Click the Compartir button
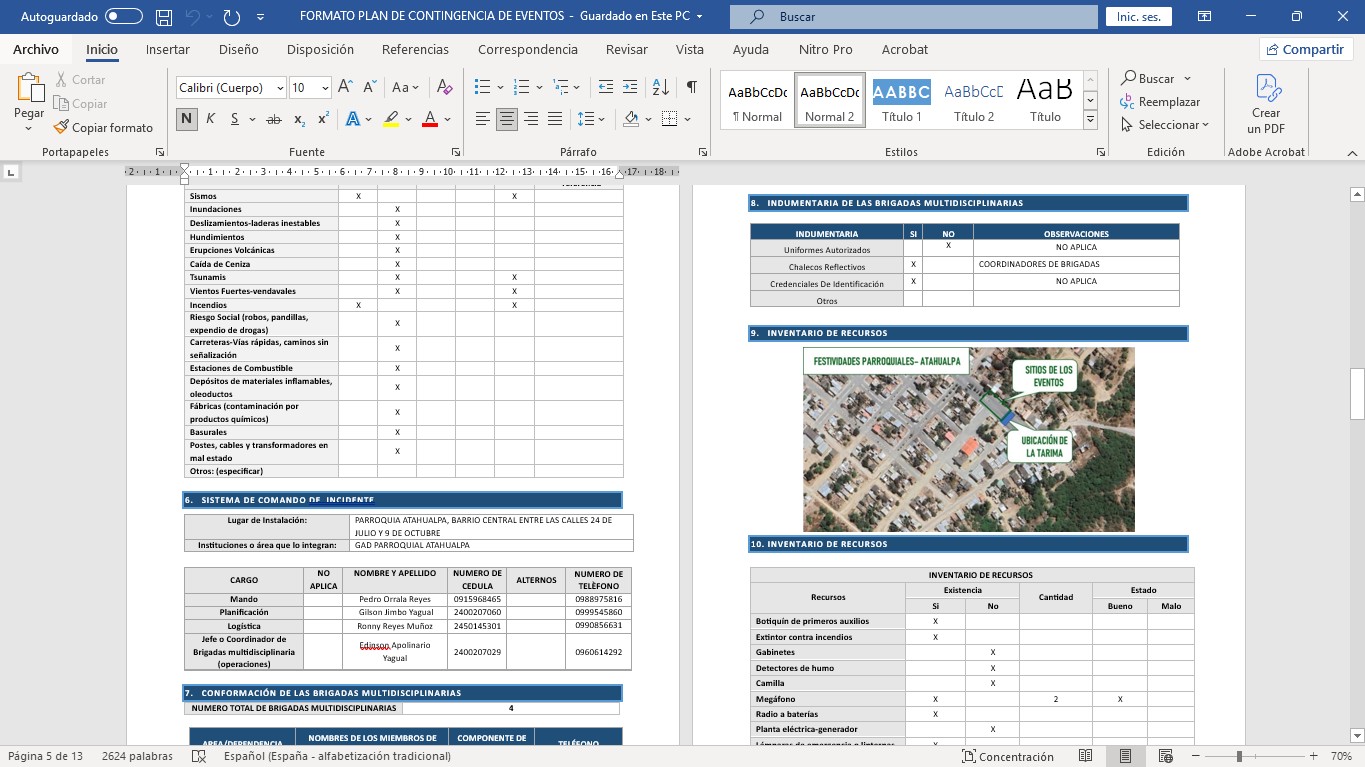Screen dimensions: 1365x767 click(x=1304, y=49)
